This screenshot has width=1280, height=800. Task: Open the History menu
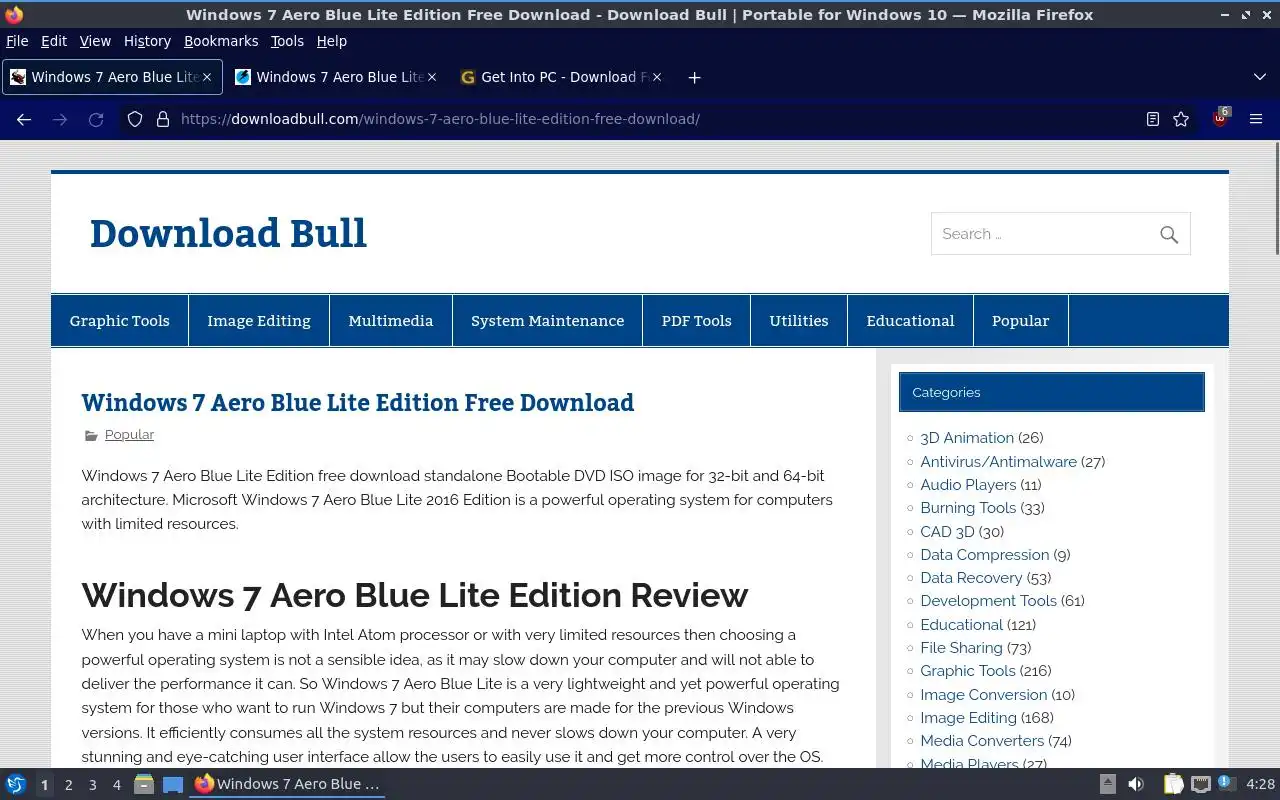(x=147, y=41)
